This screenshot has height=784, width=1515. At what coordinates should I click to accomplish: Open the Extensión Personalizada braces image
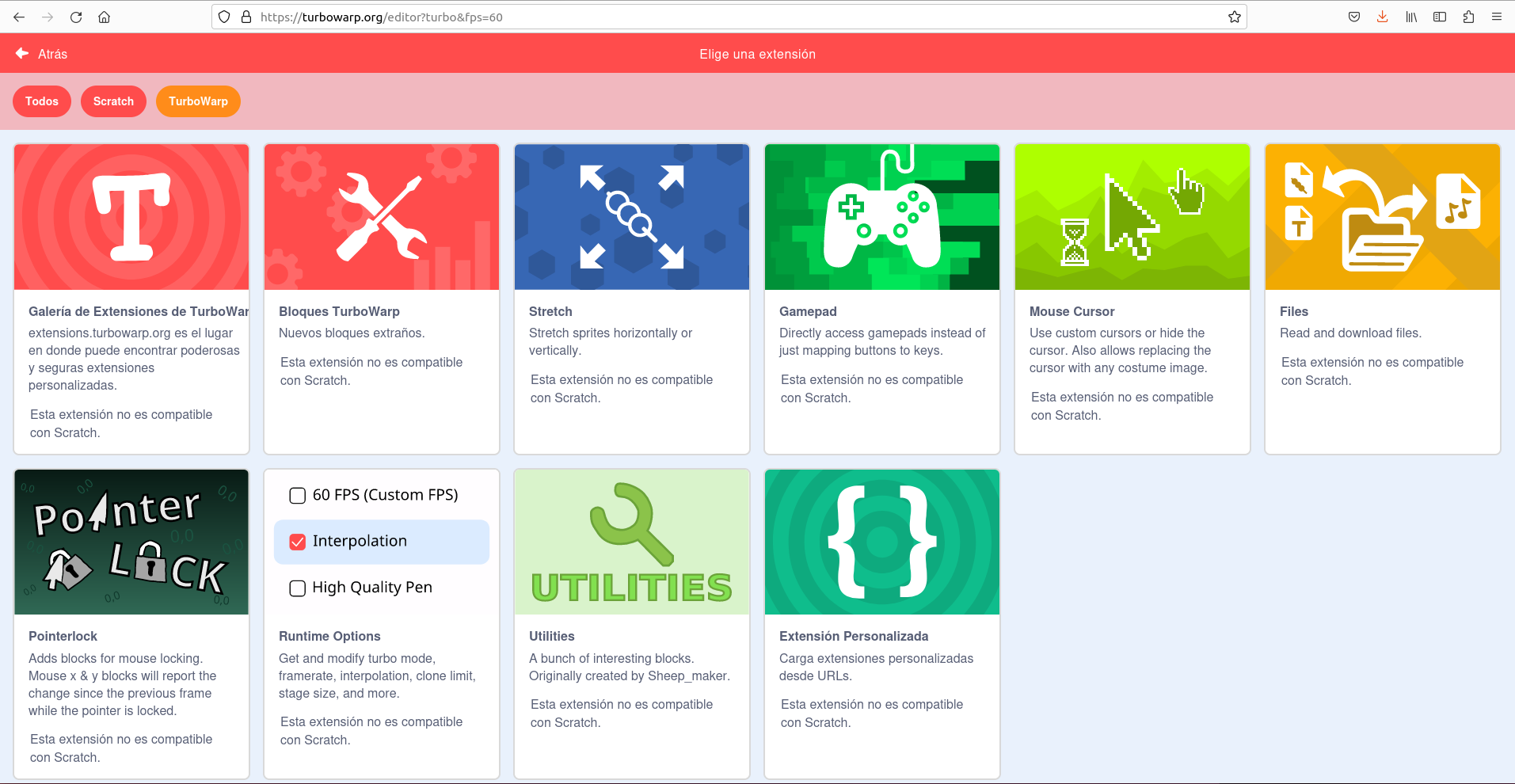click(882, 542)
